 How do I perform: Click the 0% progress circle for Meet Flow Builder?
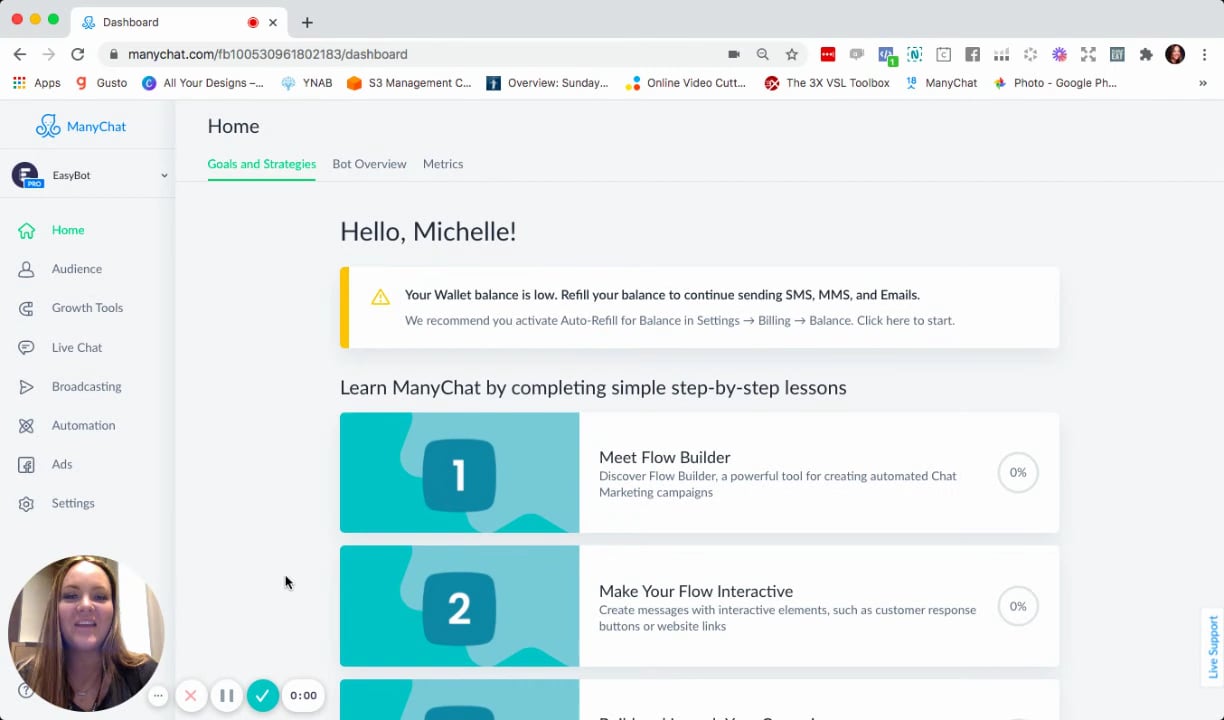pos(1018,472)
